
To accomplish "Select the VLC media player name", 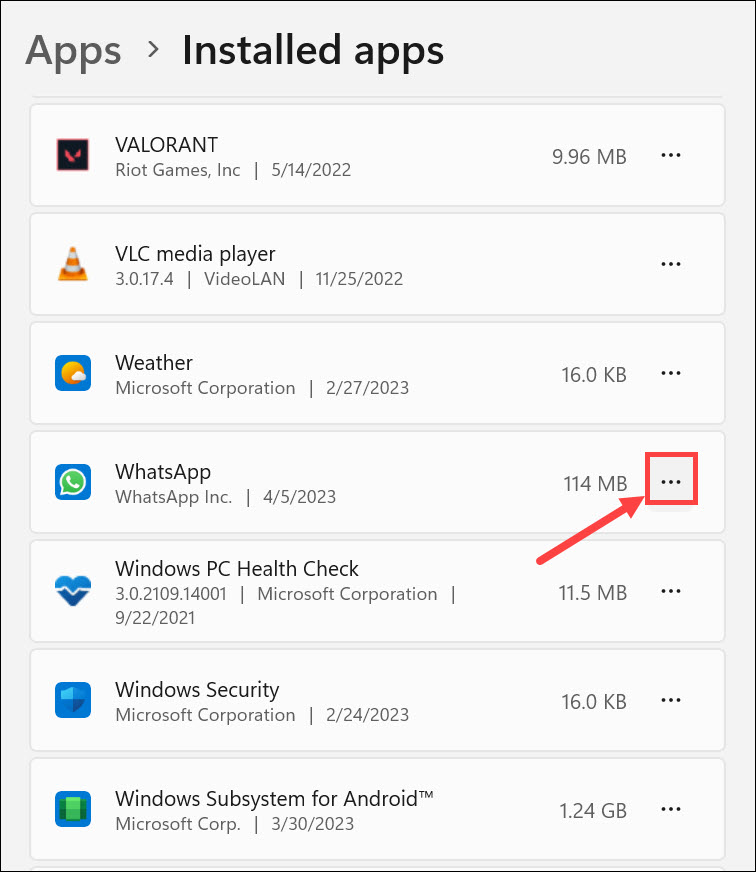I will [x=195, y=254].
